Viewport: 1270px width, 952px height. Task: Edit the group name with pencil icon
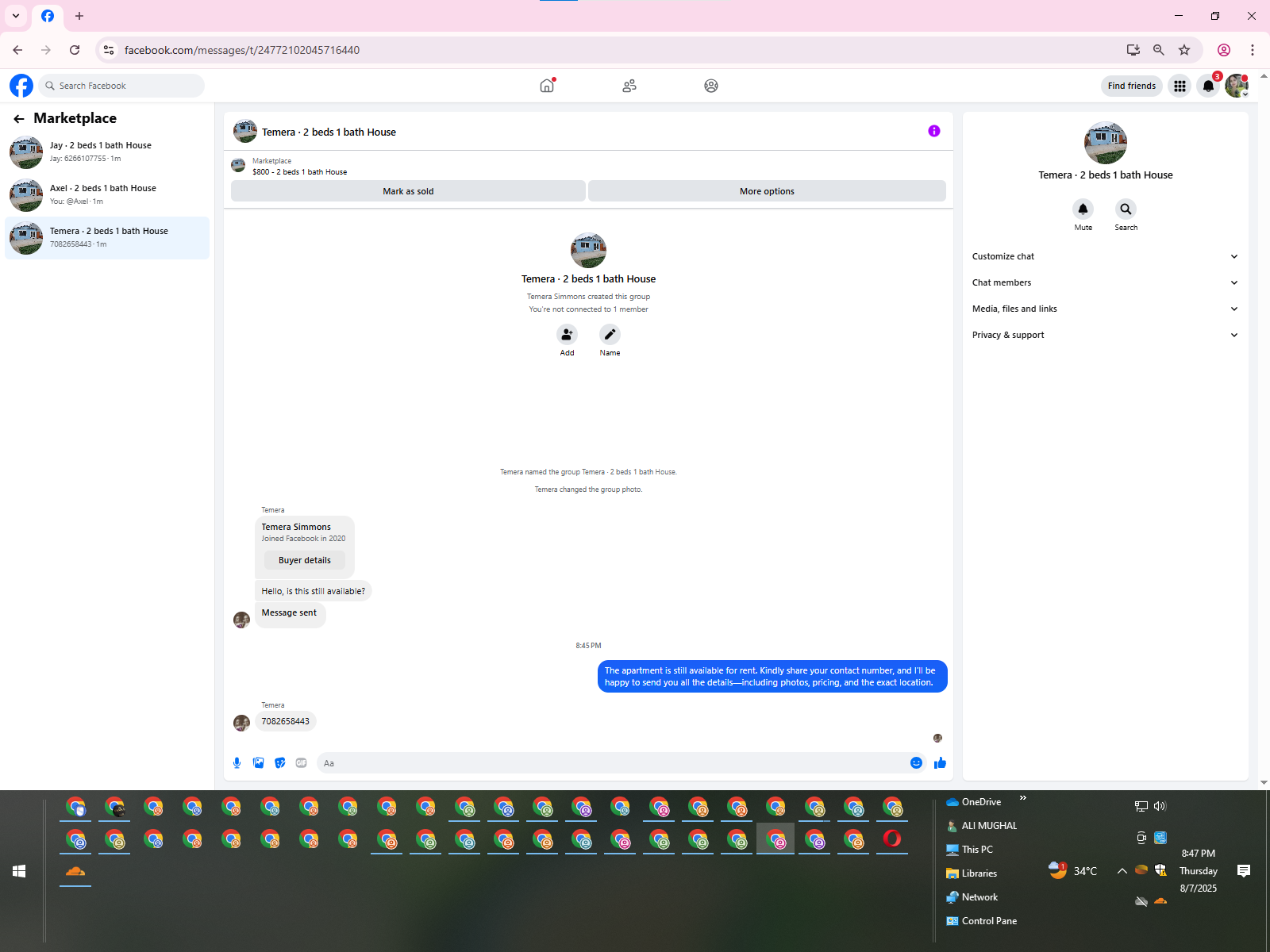[x=610, y=334]
